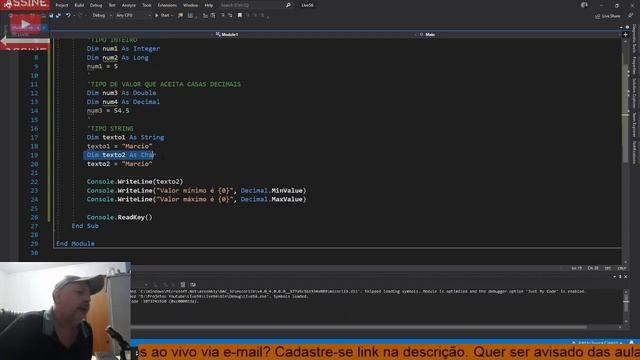This screenshot has height=360, width=640.
Task: Click the user account avatar icon
Action: (584, 5)
